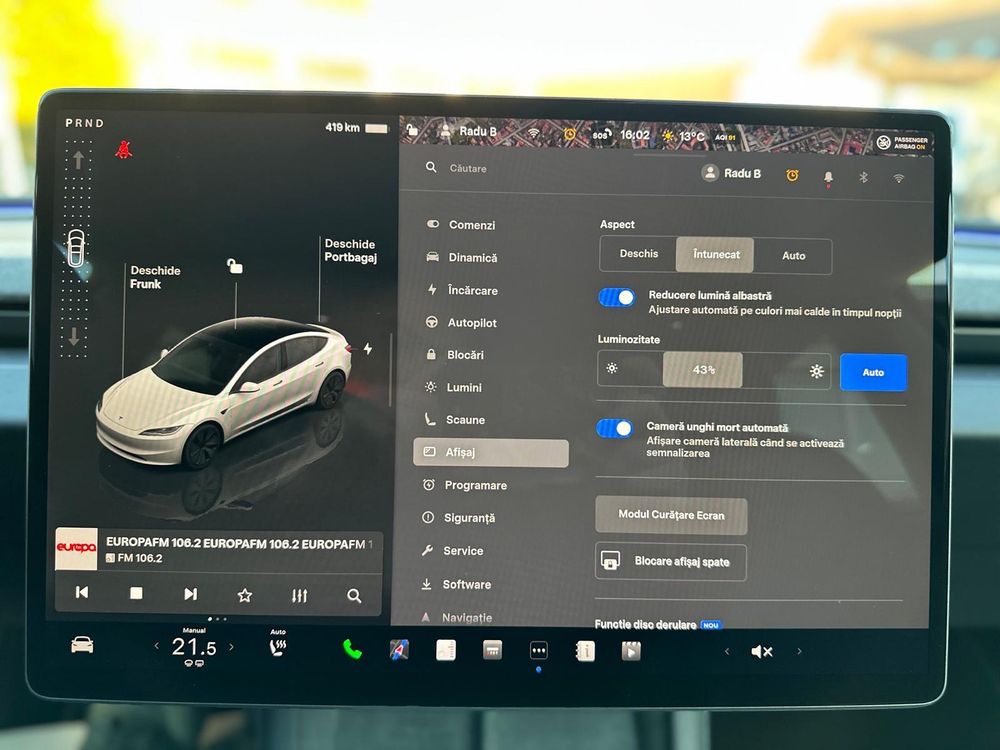Viewport: 1000px width, 750px height.
Task: Search media with magnifier icon
Action: click(354, 596)
